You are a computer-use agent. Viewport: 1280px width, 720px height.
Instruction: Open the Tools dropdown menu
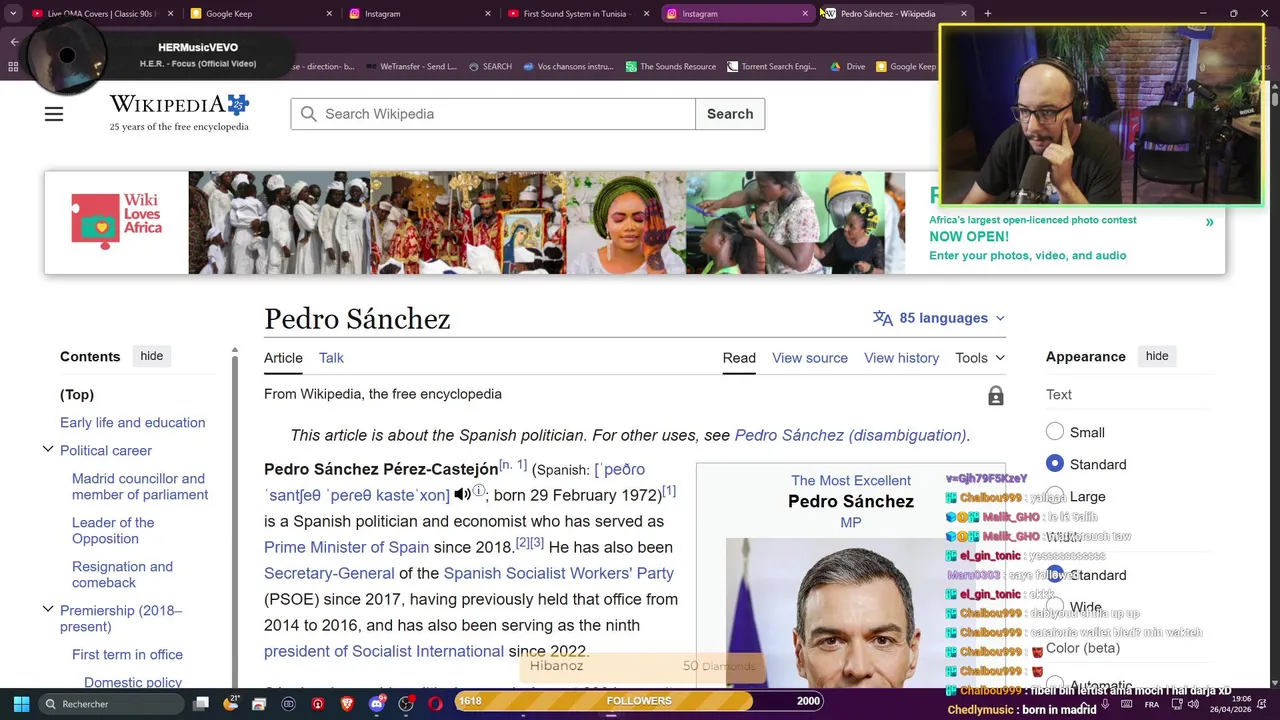[x=980, y=358]
